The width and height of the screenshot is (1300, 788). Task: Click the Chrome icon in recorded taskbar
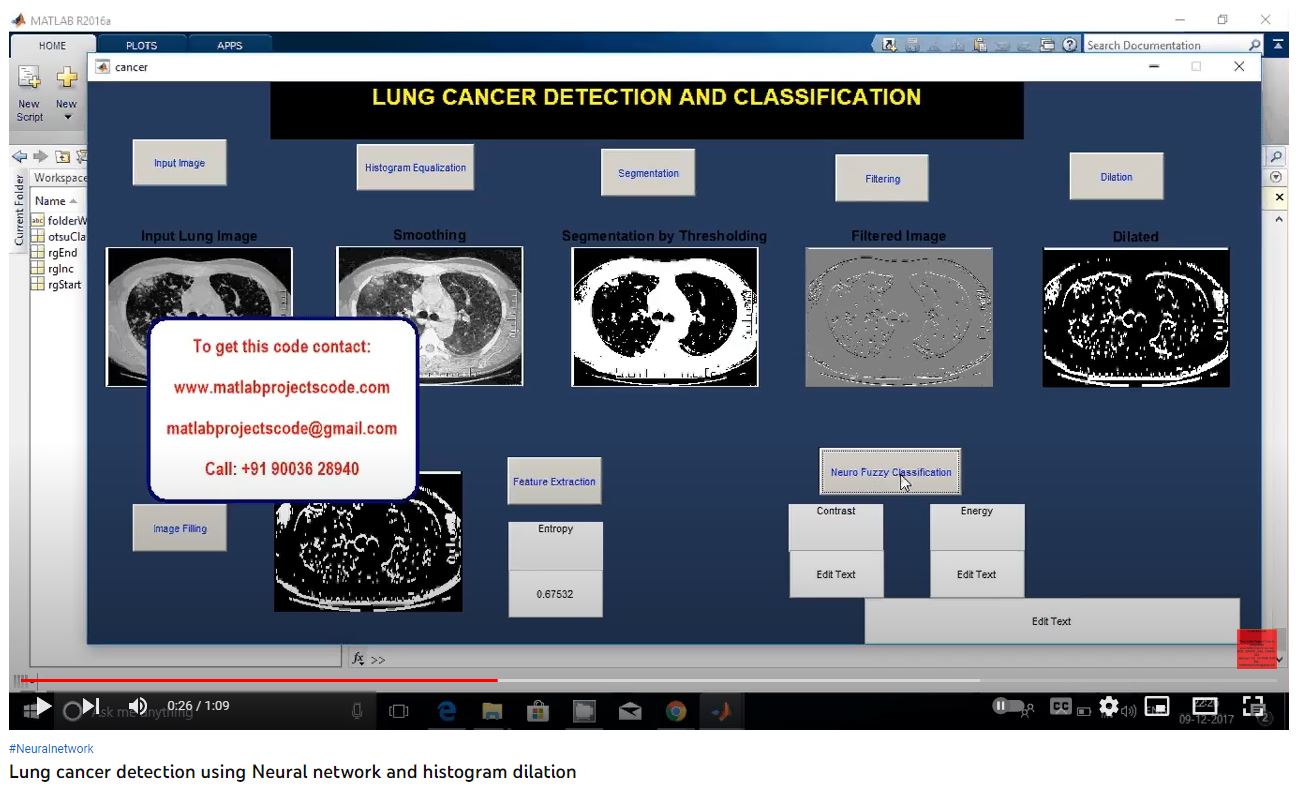point(676,712)
